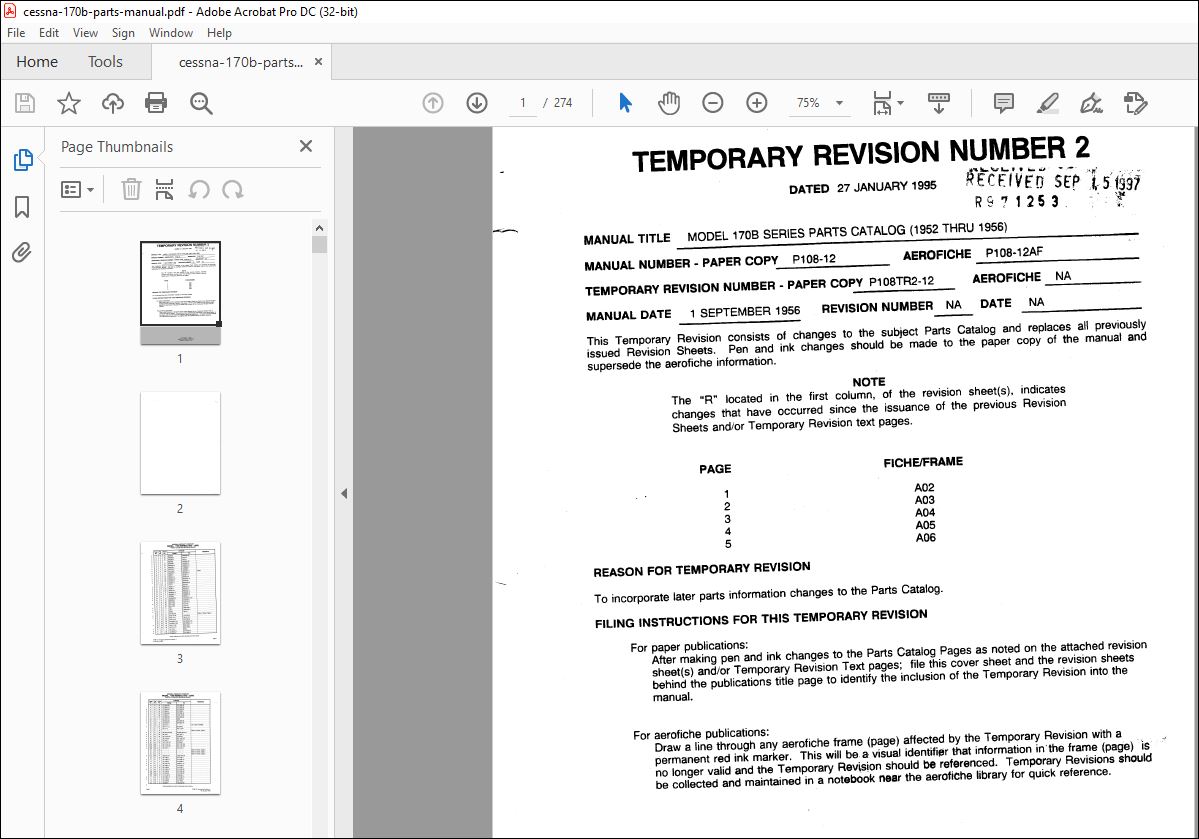1199x839 pixels.
Task: Click the 'A06' fiche/frame entry
Action: point(926,538)
